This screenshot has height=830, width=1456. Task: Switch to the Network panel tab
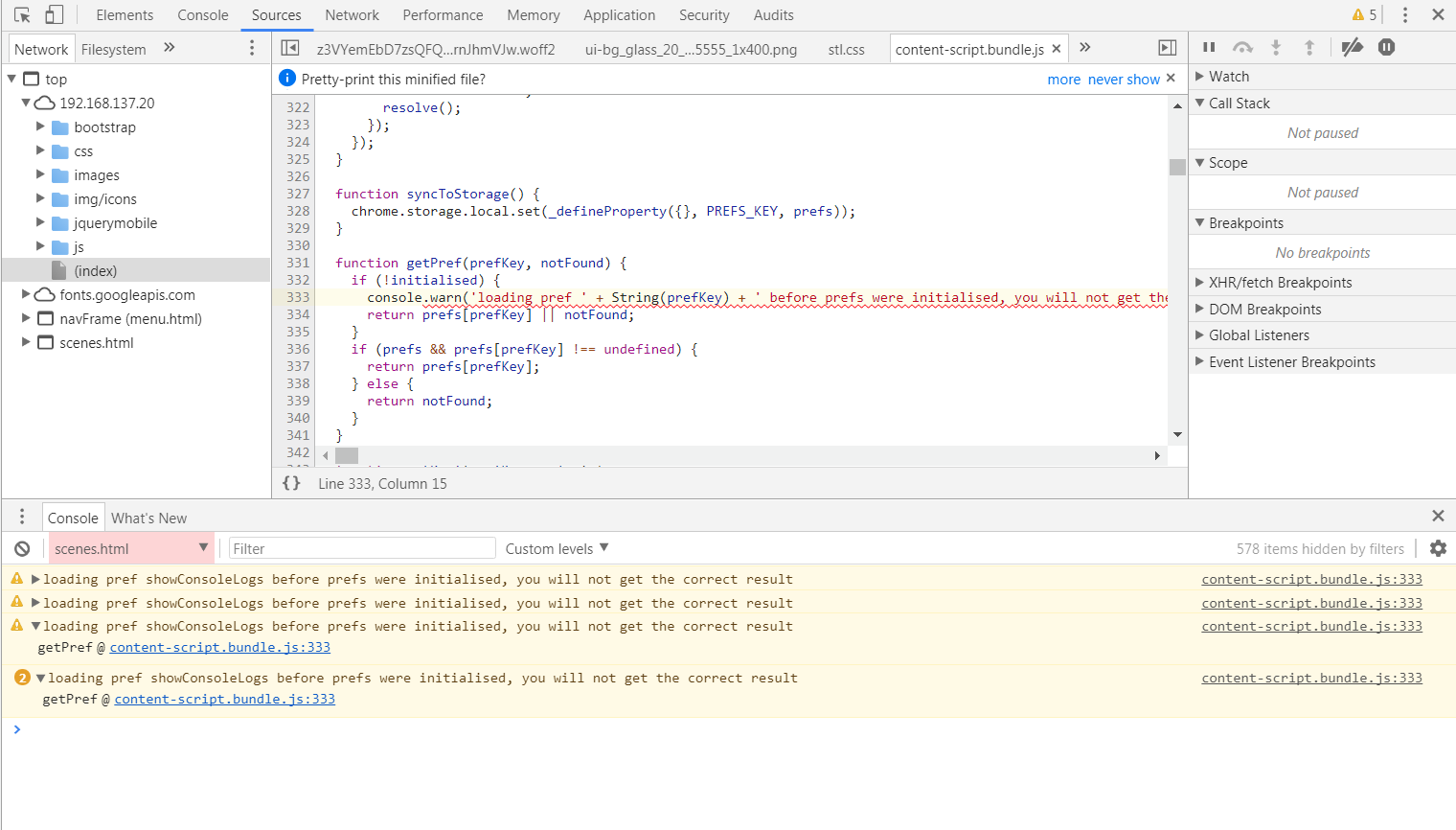click(352, 15)
